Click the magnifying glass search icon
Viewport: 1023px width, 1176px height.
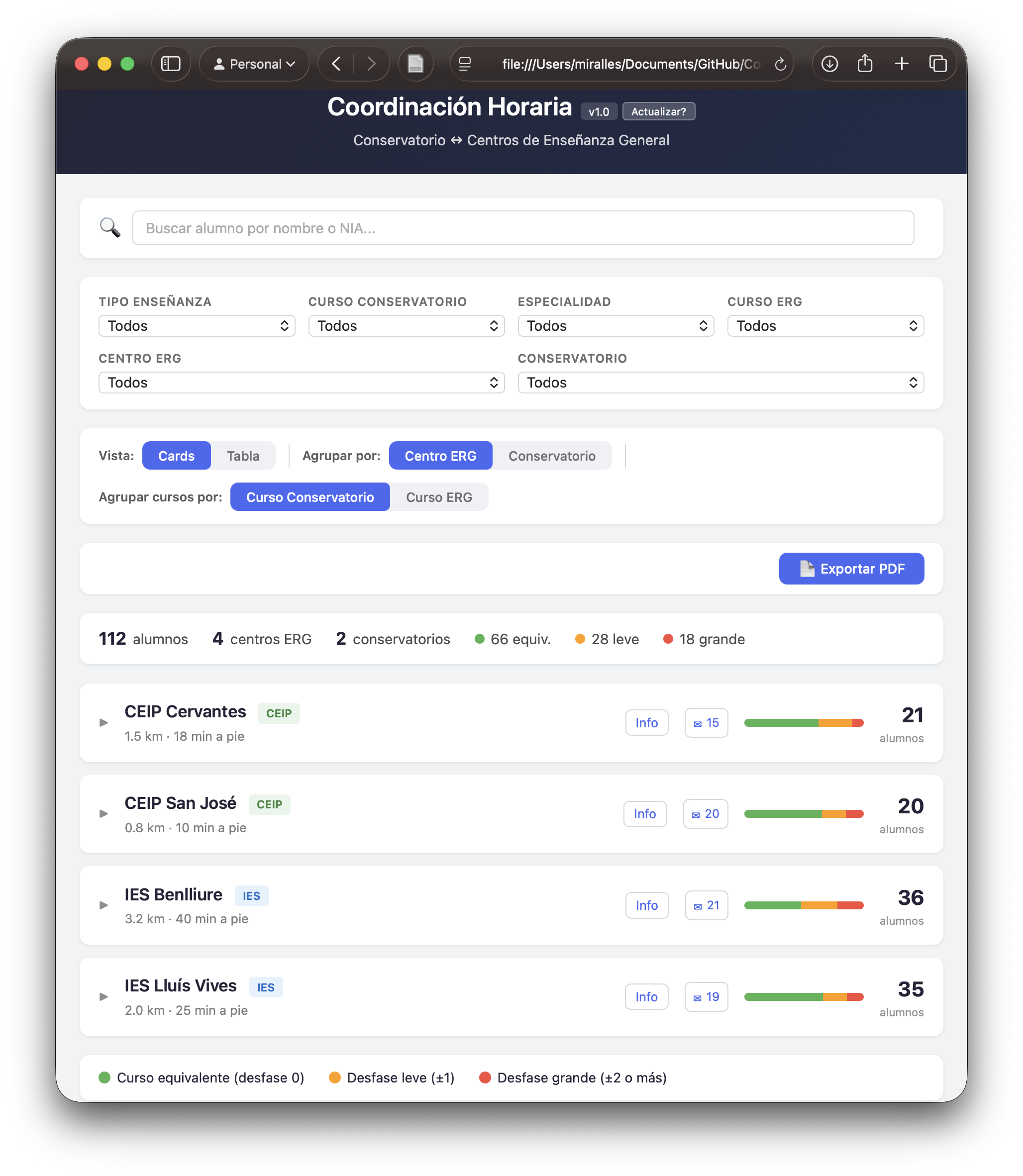(x=110, y=227)
